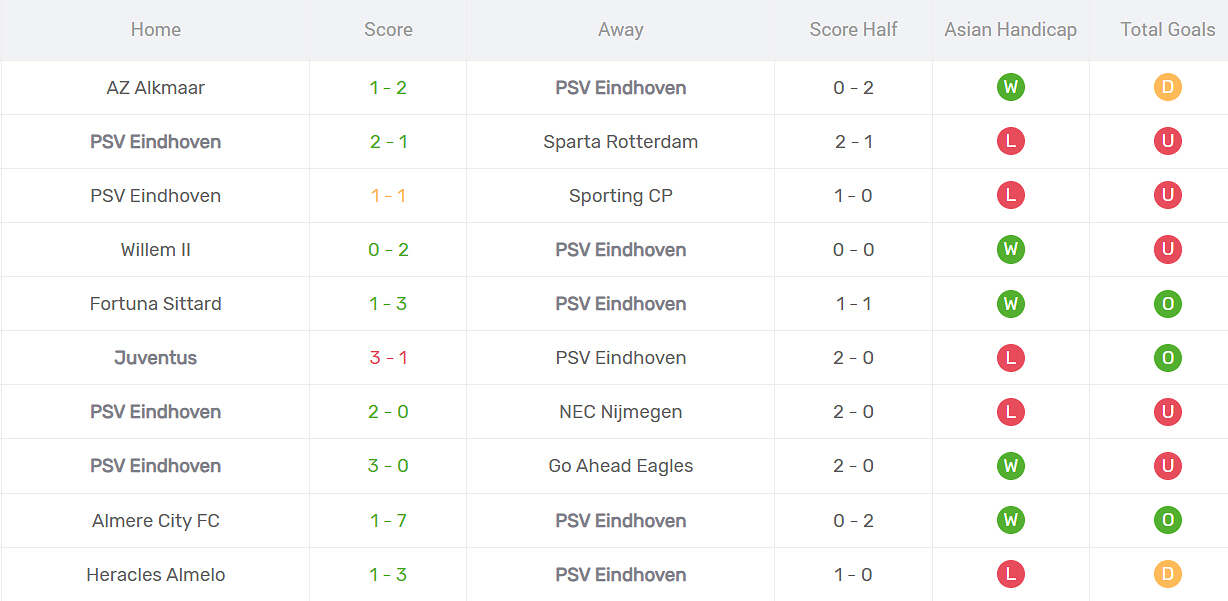Click the Home column header
The width and height of the screenshot is (1228, 601).
pyautogui.click(x=156, y=29)
